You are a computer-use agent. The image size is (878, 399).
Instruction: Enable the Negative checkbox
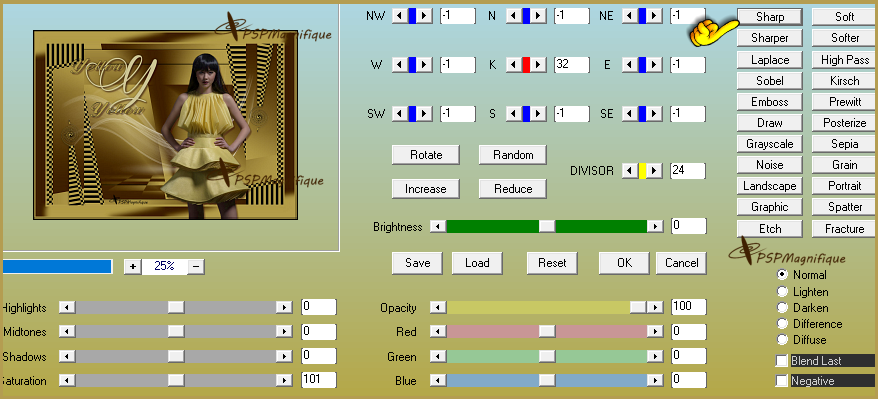tap(782, 381)
